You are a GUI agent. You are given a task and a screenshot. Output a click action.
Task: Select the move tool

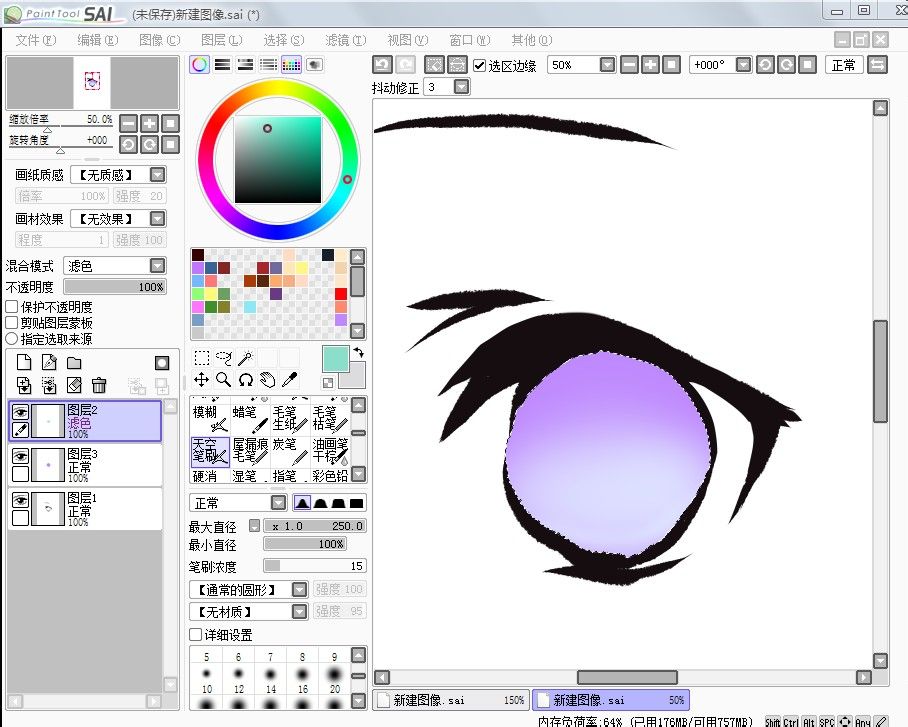(202, 379)
